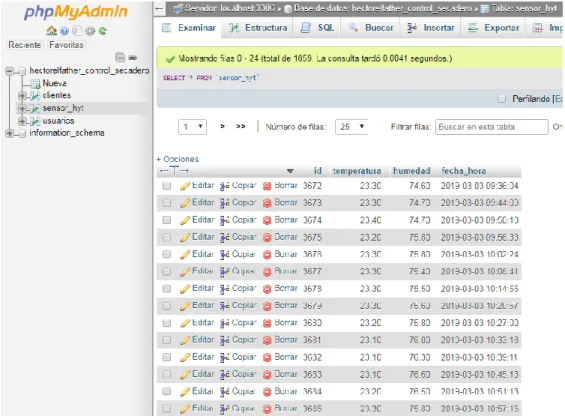
Task: Tick the checkbox for row 3674
Action: [x=166, y=220]
